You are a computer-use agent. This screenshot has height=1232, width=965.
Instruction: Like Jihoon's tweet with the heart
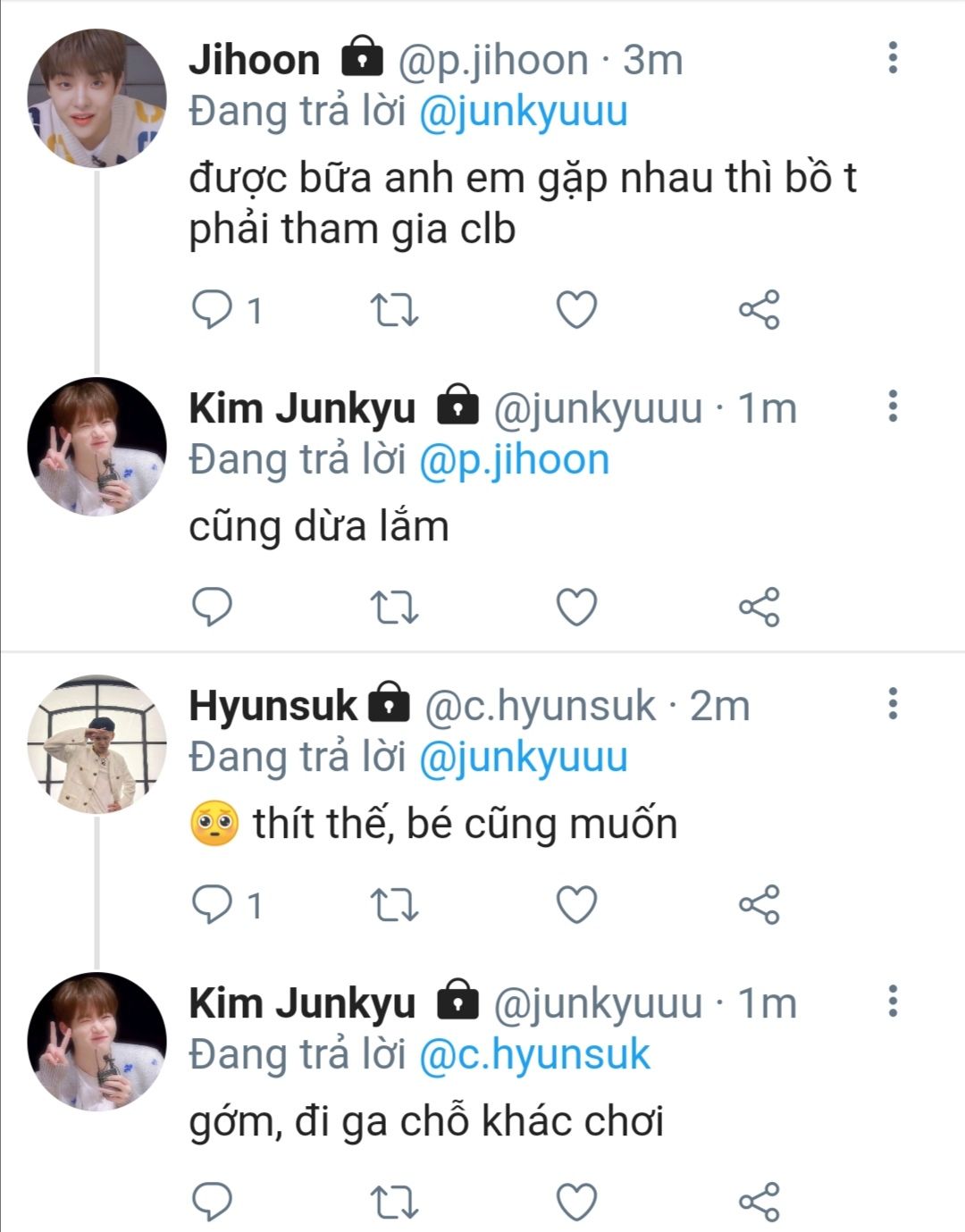(576, 310)
